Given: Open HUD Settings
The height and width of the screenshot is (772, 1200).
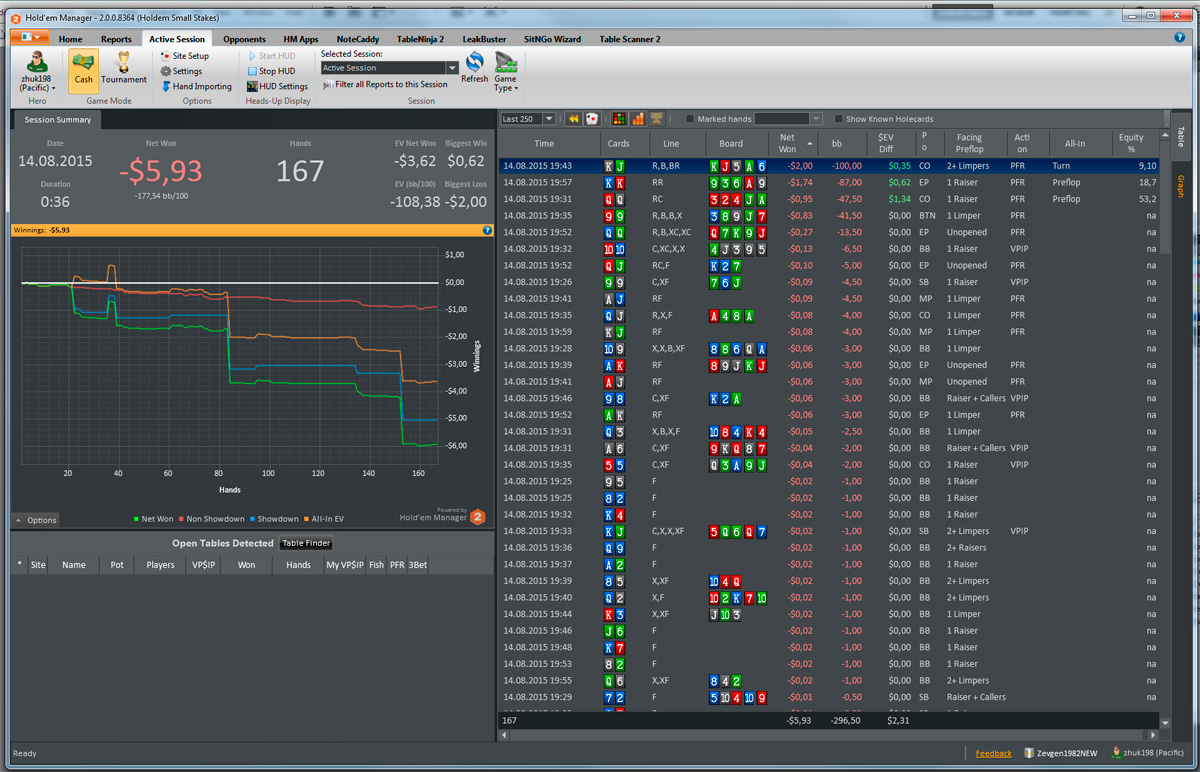Looking at the screenshot, I should tap(277, 86).
